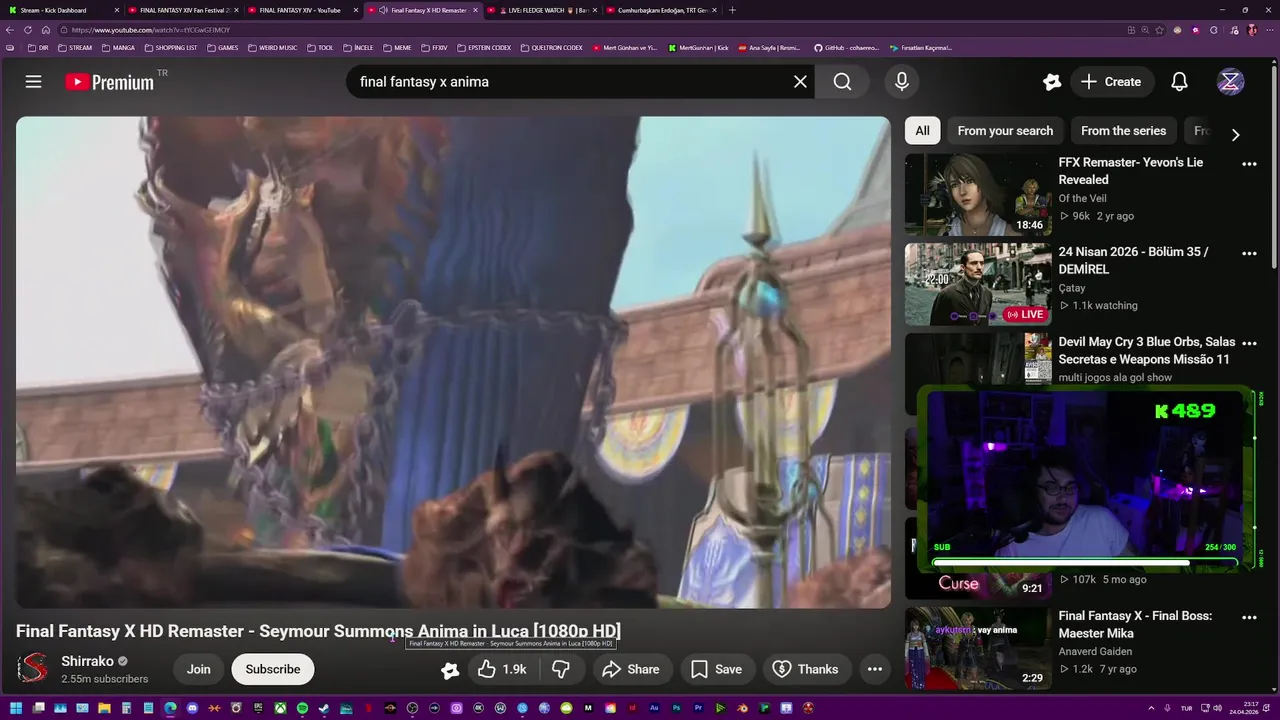1280x720 pixels.
Task: Open Steam from the taskbar
Action: [x=324, y=708]
